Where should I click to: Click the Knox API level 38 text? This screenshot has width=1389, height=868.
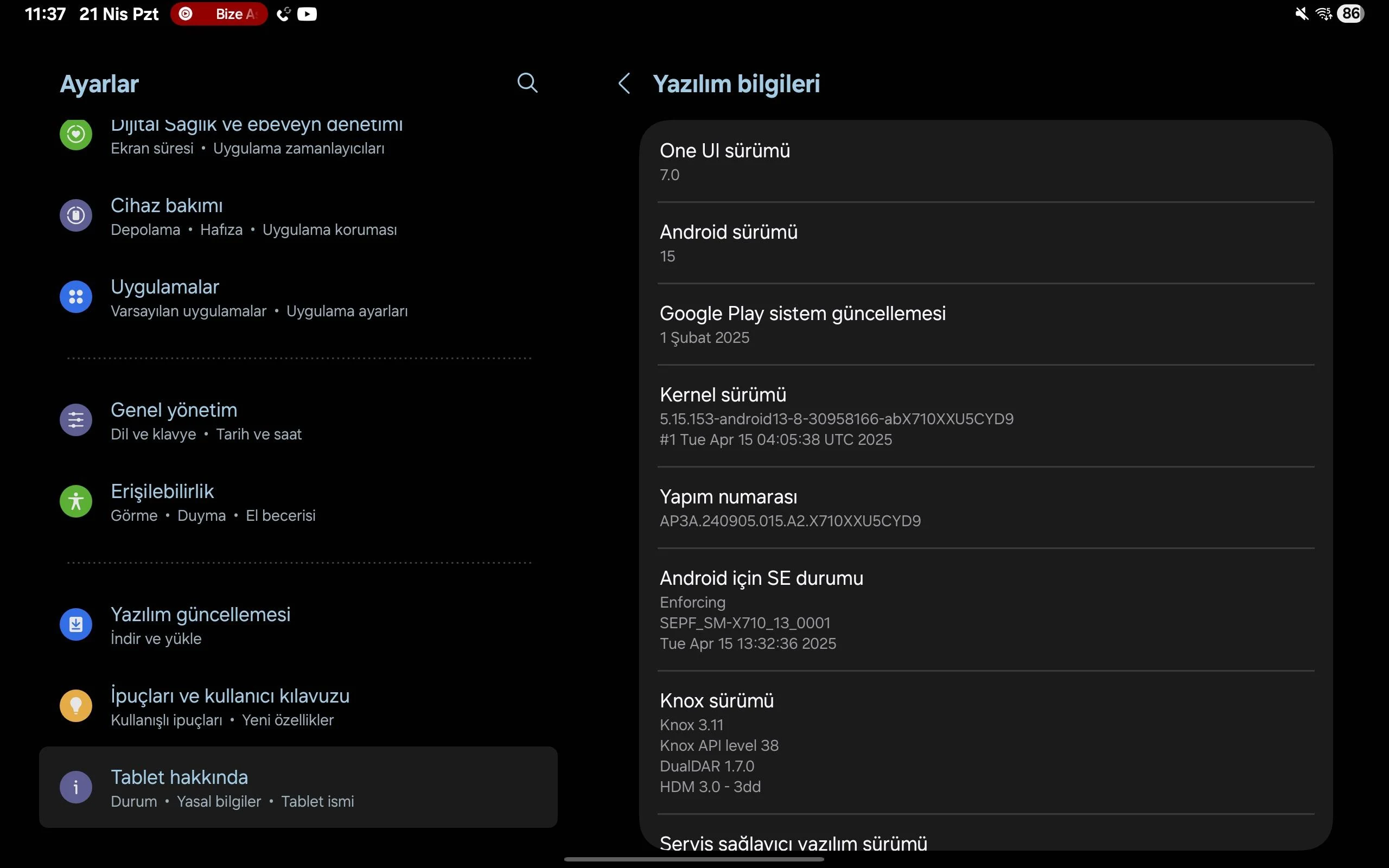click(719, 746)
